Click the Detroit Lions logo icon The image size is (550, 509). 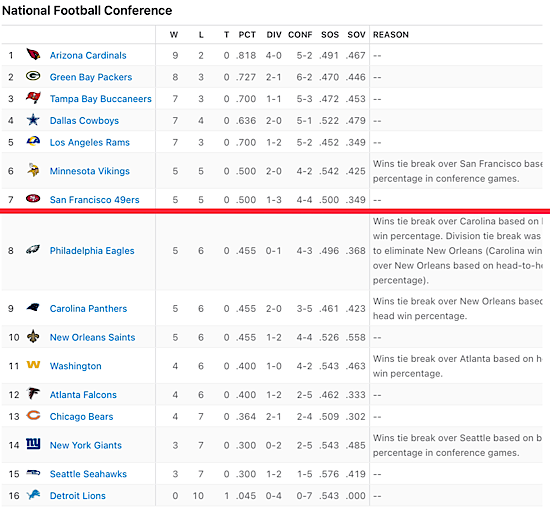click(x=34, y=495)
